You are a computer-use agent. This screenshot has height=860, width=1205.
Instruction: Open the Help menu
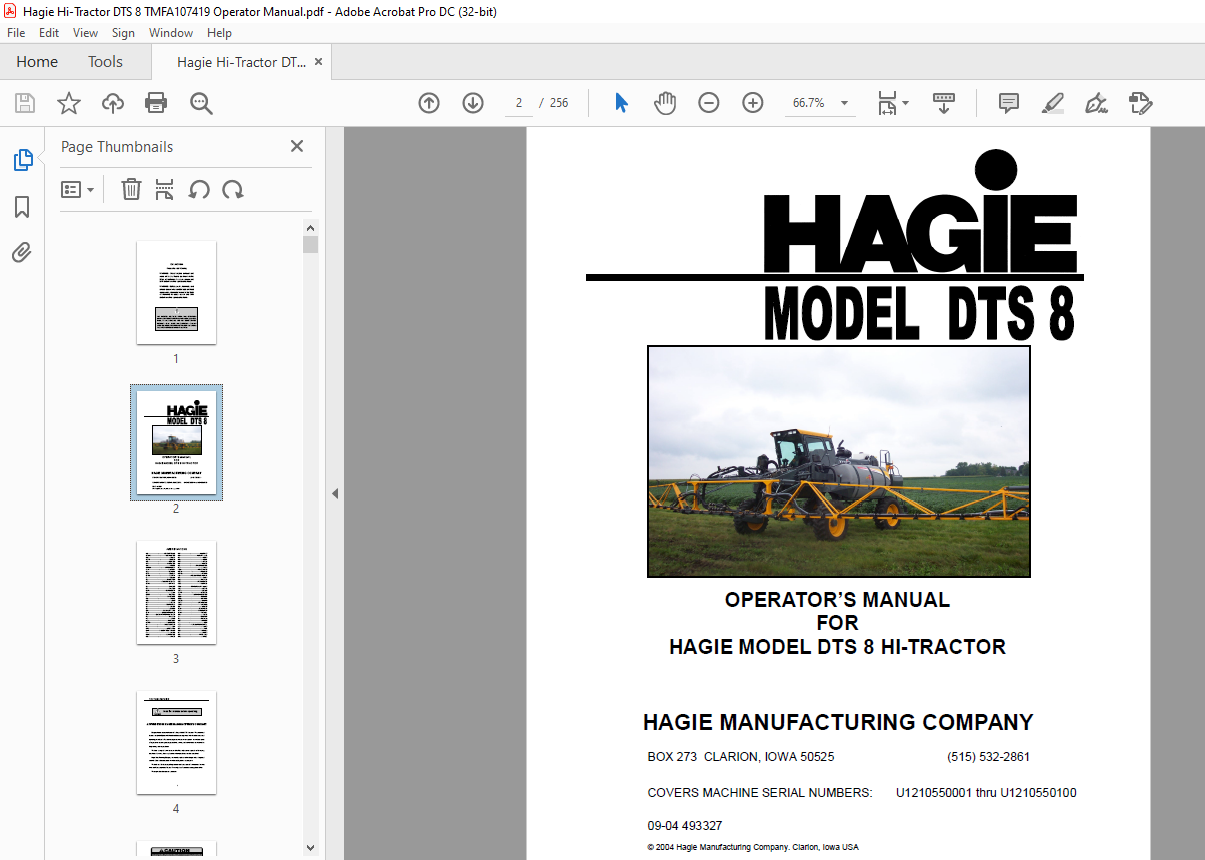coord(219,33)
